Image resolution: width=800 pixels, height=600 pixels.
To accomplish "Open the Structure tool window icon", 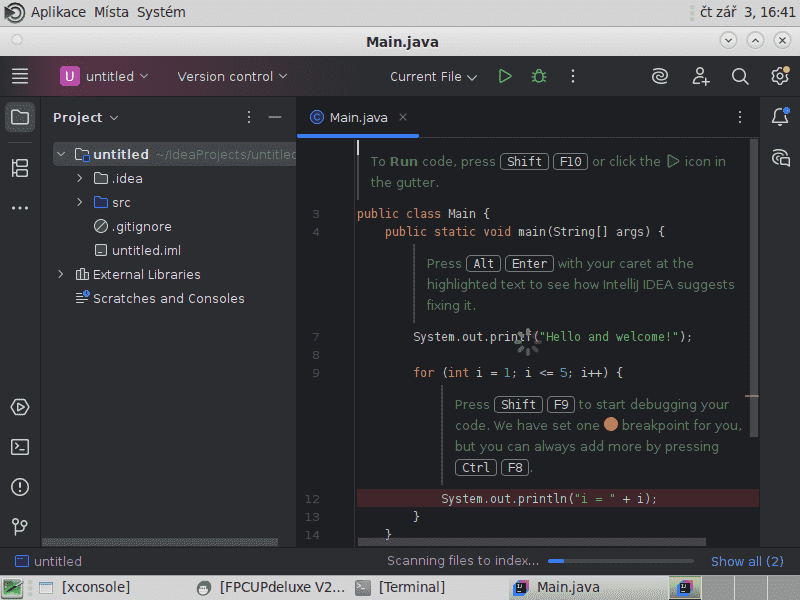I will pyautogui.click(x=20, y=168).
